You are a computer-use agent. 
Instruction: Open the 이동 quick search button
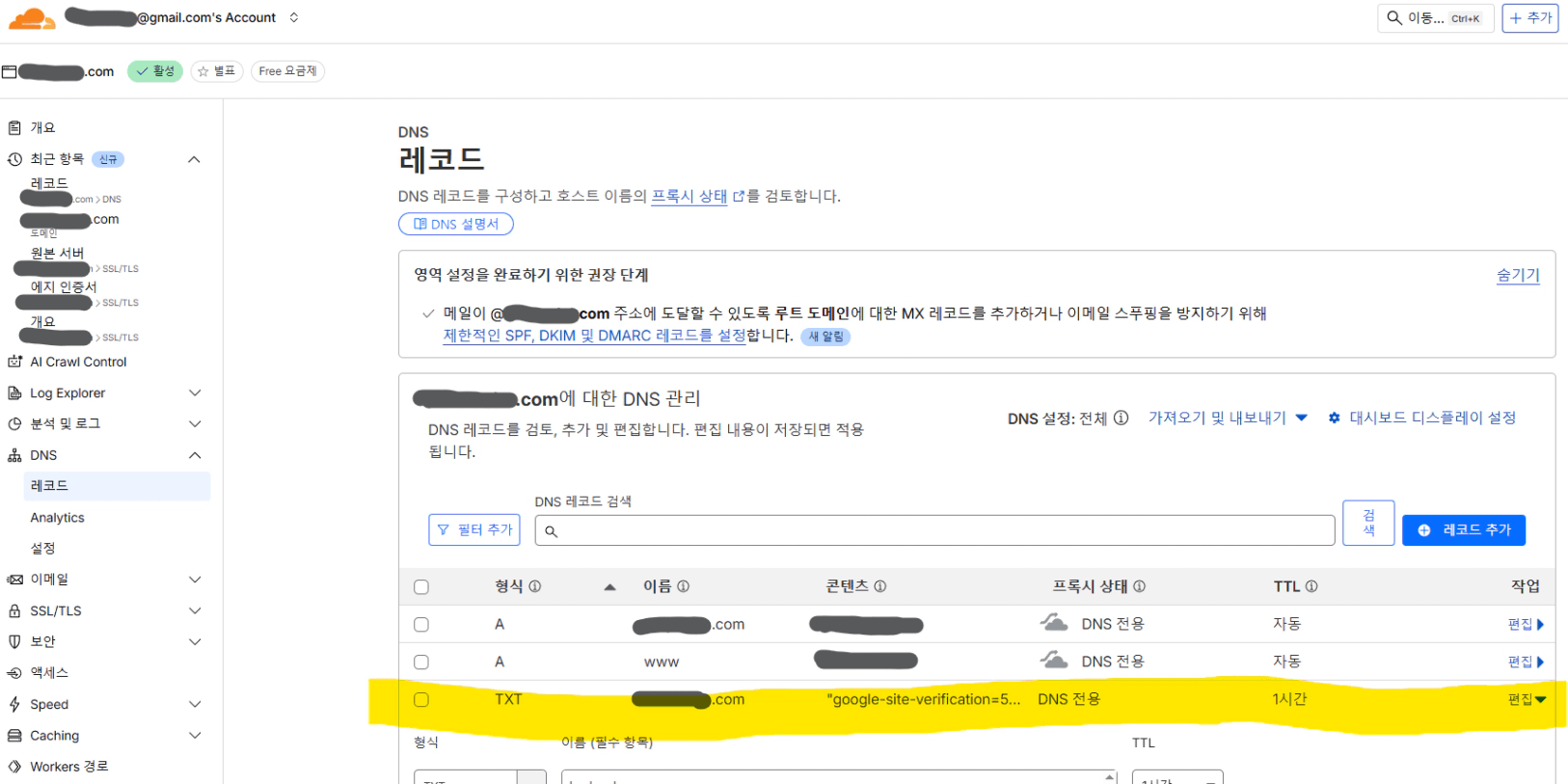(x=1435, y=17)
